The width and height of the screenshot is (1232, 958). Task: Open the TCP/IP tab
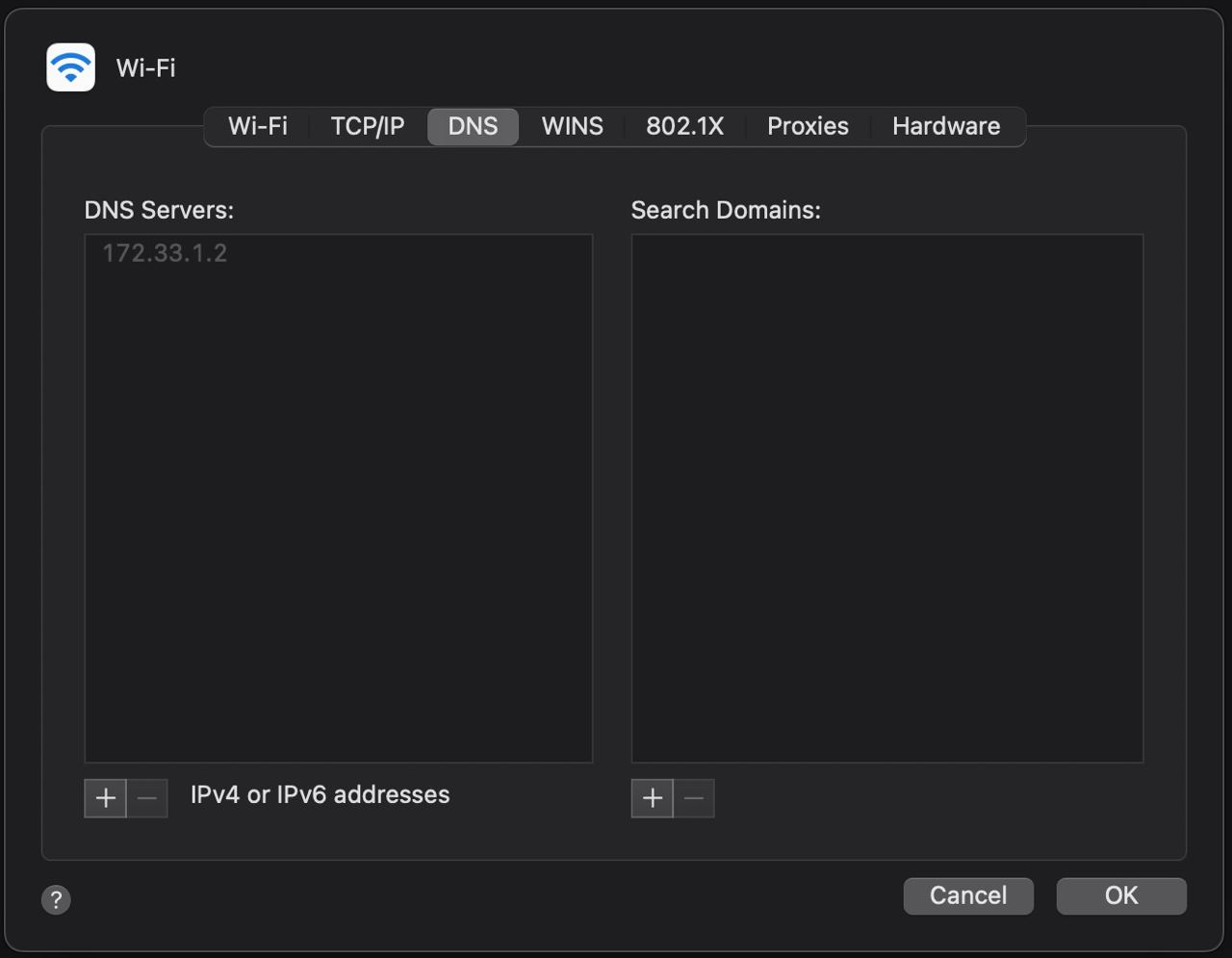(367, 126)
